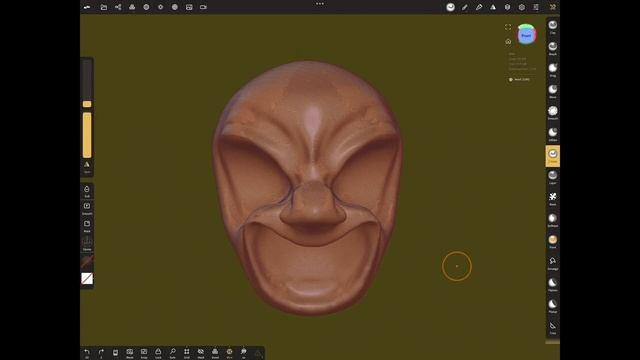Adjust the small radius slider above intensity
Screen dimensions: 640x360
pos(87,84)
